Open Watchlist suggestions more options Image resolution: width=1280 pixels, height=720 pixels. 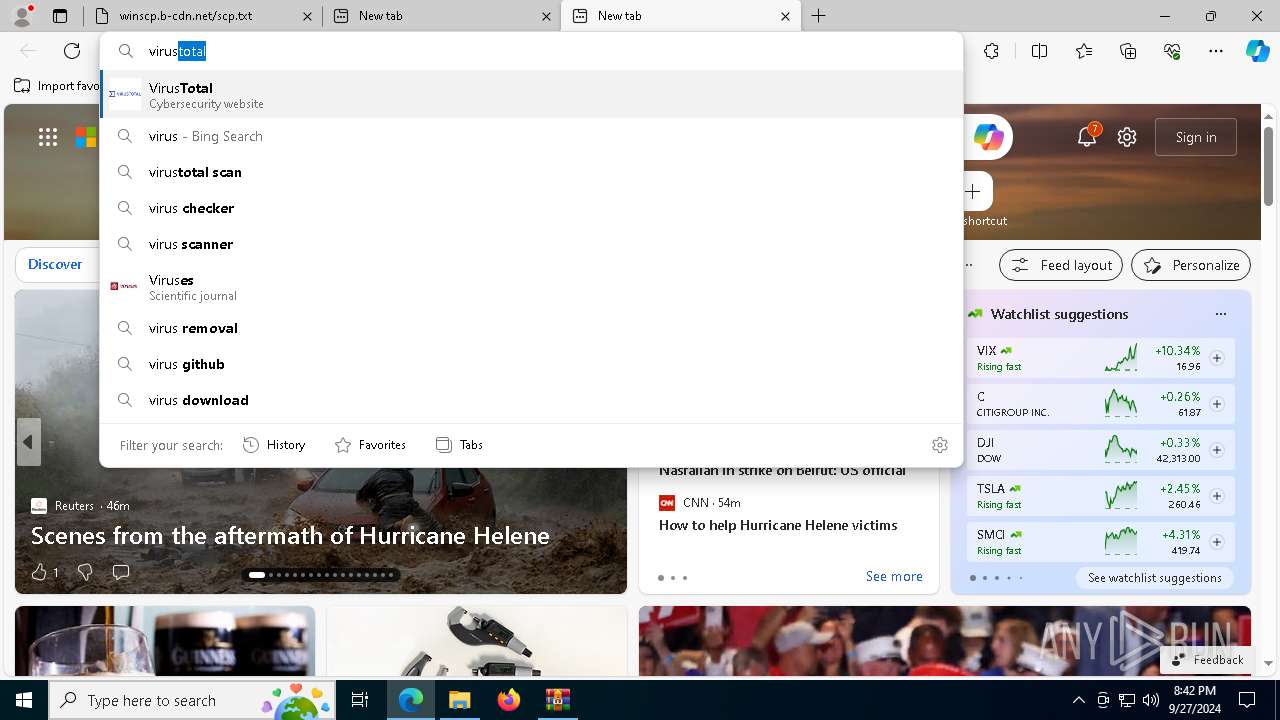click(x=1220, y=314)
